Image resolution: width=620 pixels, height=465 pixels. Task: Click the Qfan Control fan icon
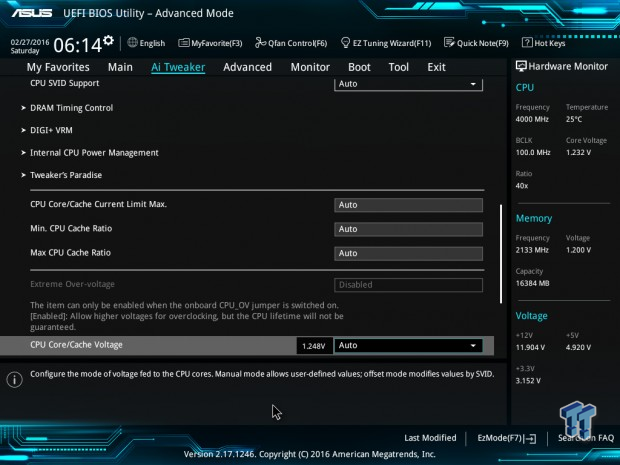coord(261,43)
